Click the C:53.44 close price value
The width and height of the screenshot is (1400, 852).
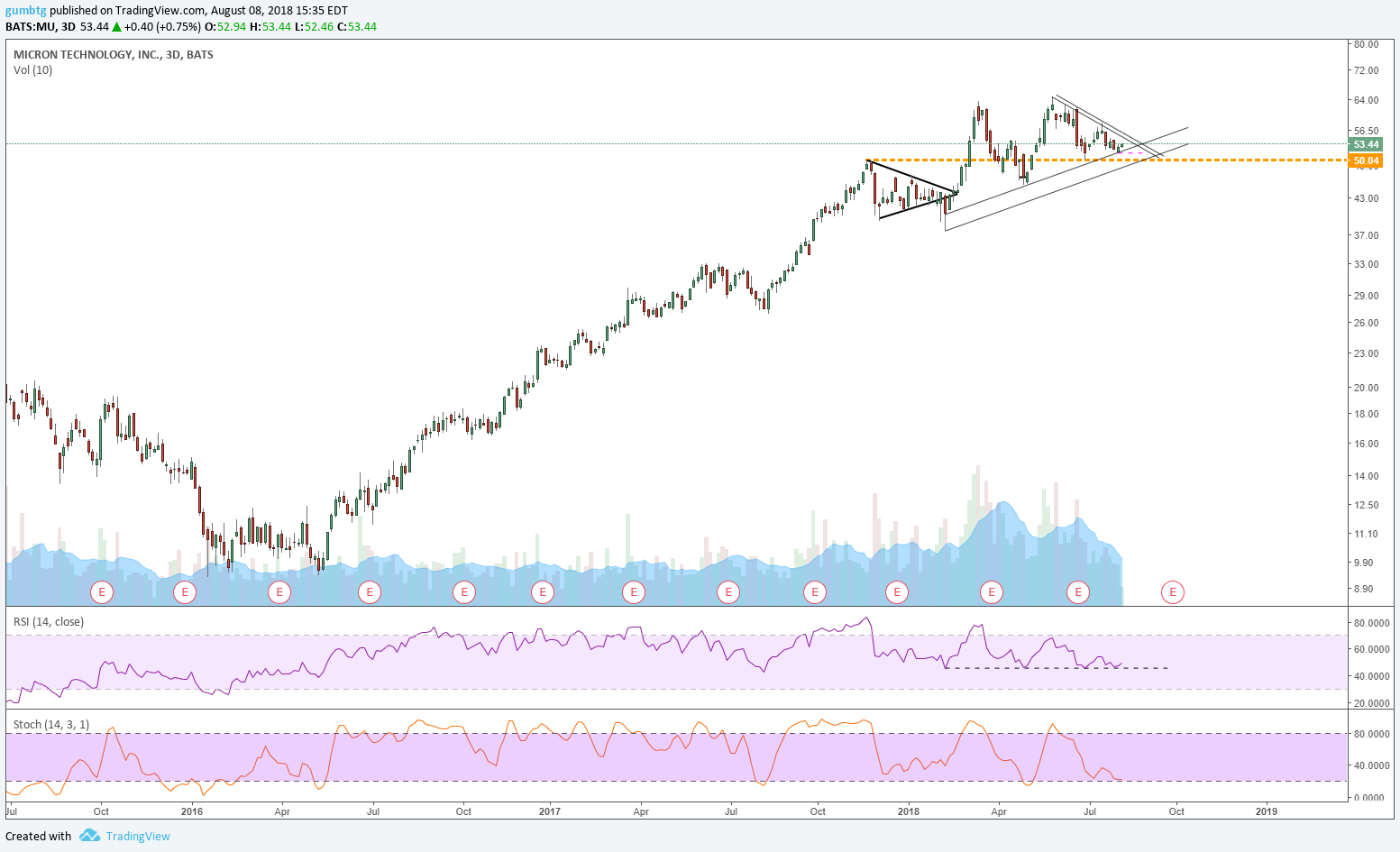pos(357,27)
